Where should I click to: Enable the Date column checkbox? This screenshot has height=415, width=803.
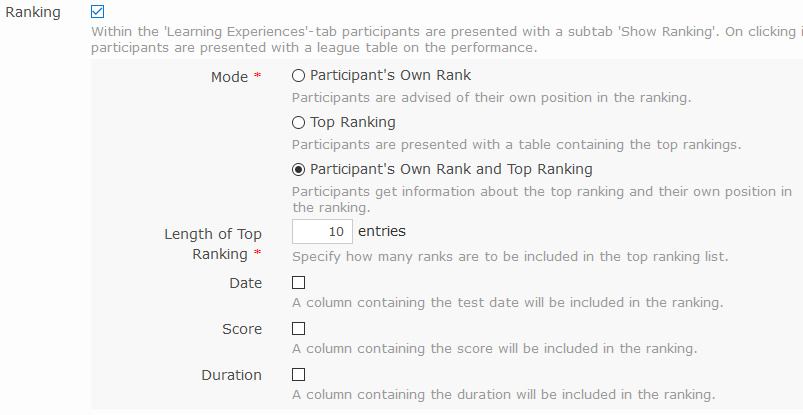click(x=298, y=283)
